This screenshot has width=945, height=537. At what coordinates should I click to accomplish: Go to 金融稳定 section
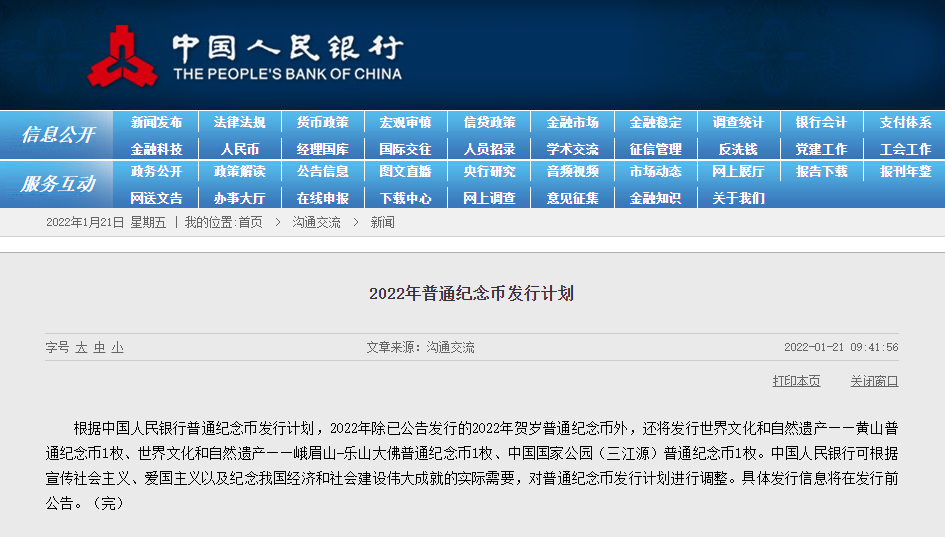point(656,122)
